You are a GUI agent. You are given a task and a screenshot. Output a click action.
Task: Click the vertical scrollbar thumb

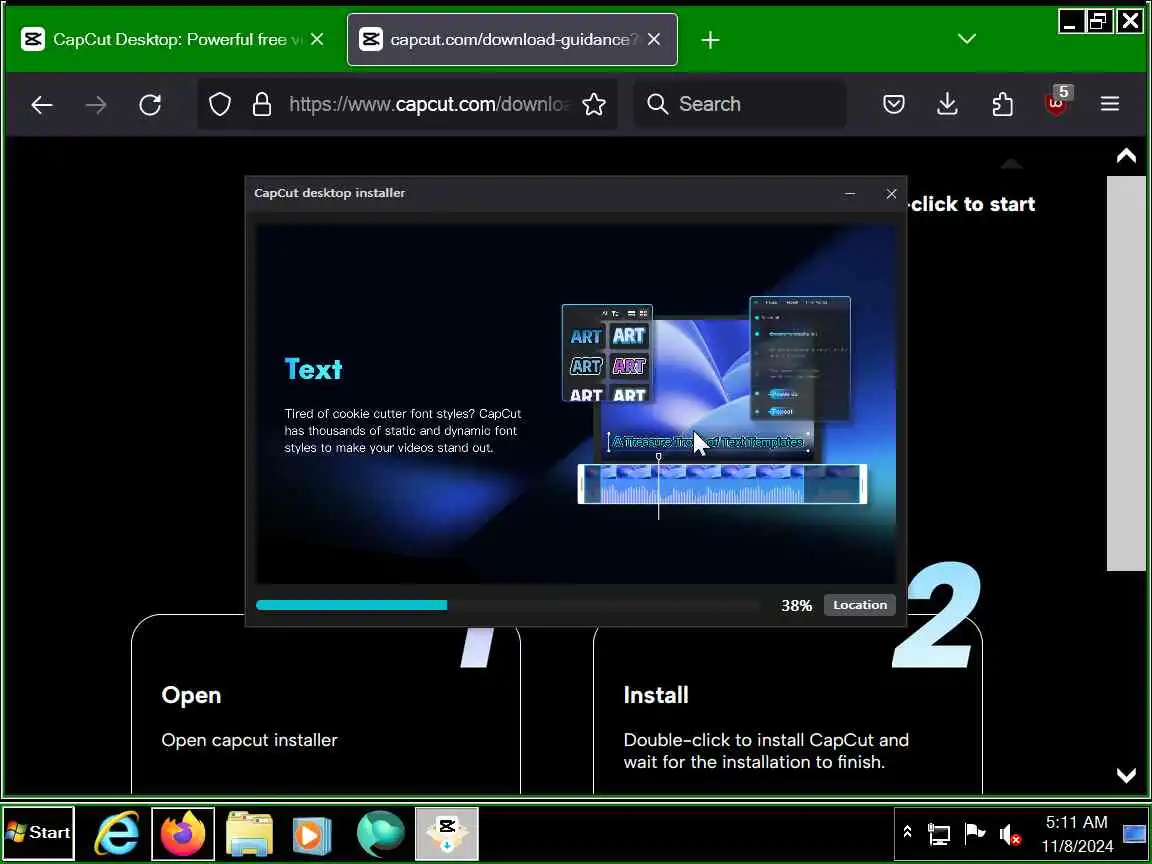click(x=1126, y=372)
